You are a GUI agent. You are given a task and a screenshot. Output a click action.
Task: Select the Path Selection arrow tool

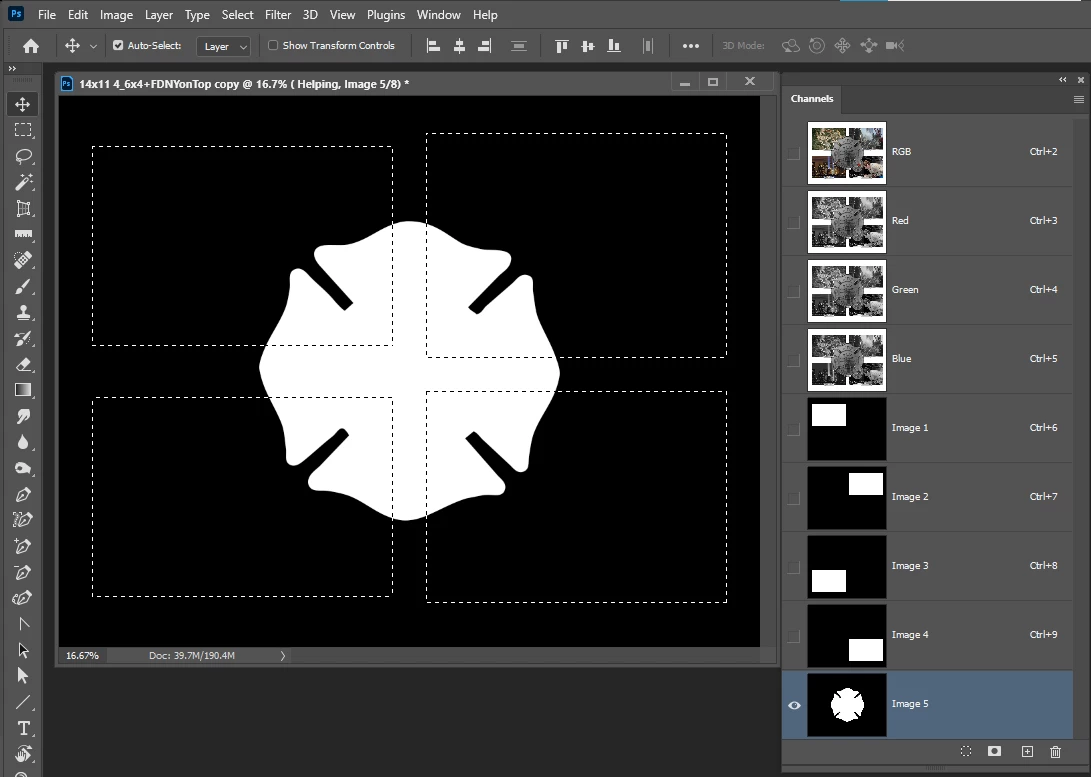[x=23, y=650]
